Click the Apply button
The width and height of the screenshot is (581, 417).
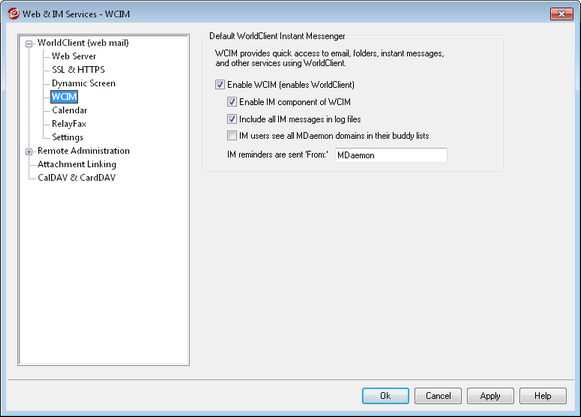click(x=490, y=396)
